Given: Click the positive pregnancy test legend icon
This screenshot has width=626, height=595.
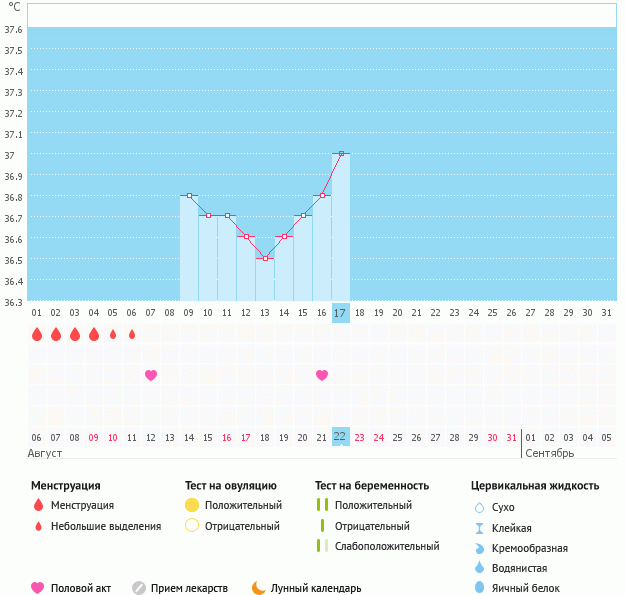Looking at the screenshot, I should click(322, 505).
